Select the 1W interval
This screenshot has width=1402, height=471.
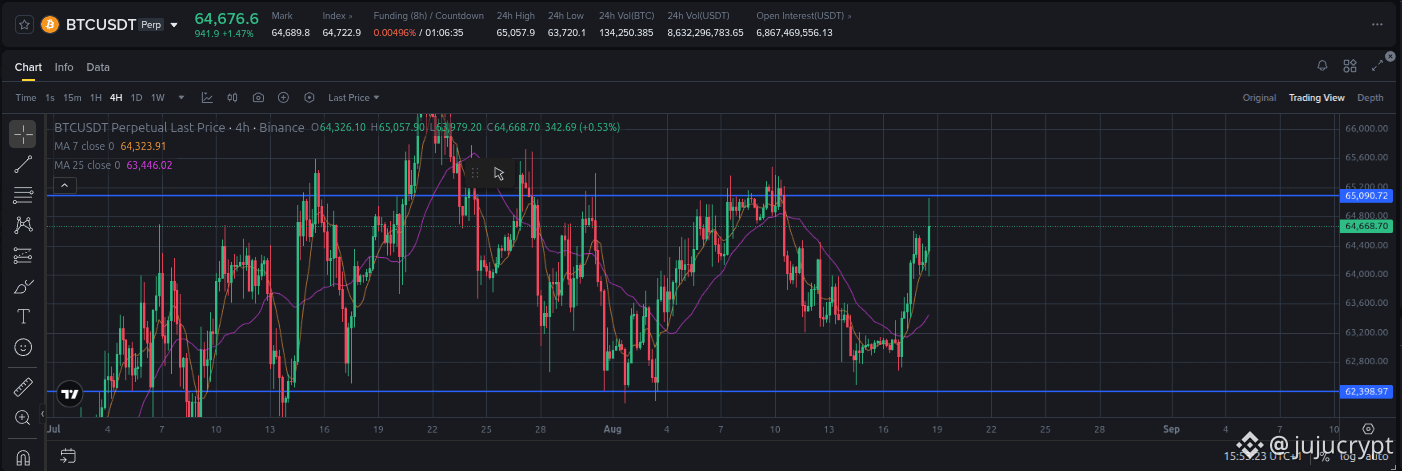click(158, 97)
